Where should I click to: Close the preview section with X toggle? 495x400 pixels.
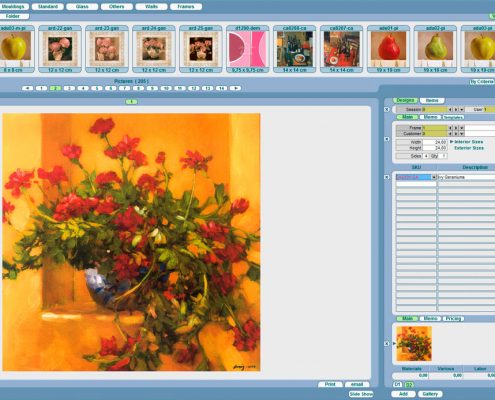[x=387, y=343]
